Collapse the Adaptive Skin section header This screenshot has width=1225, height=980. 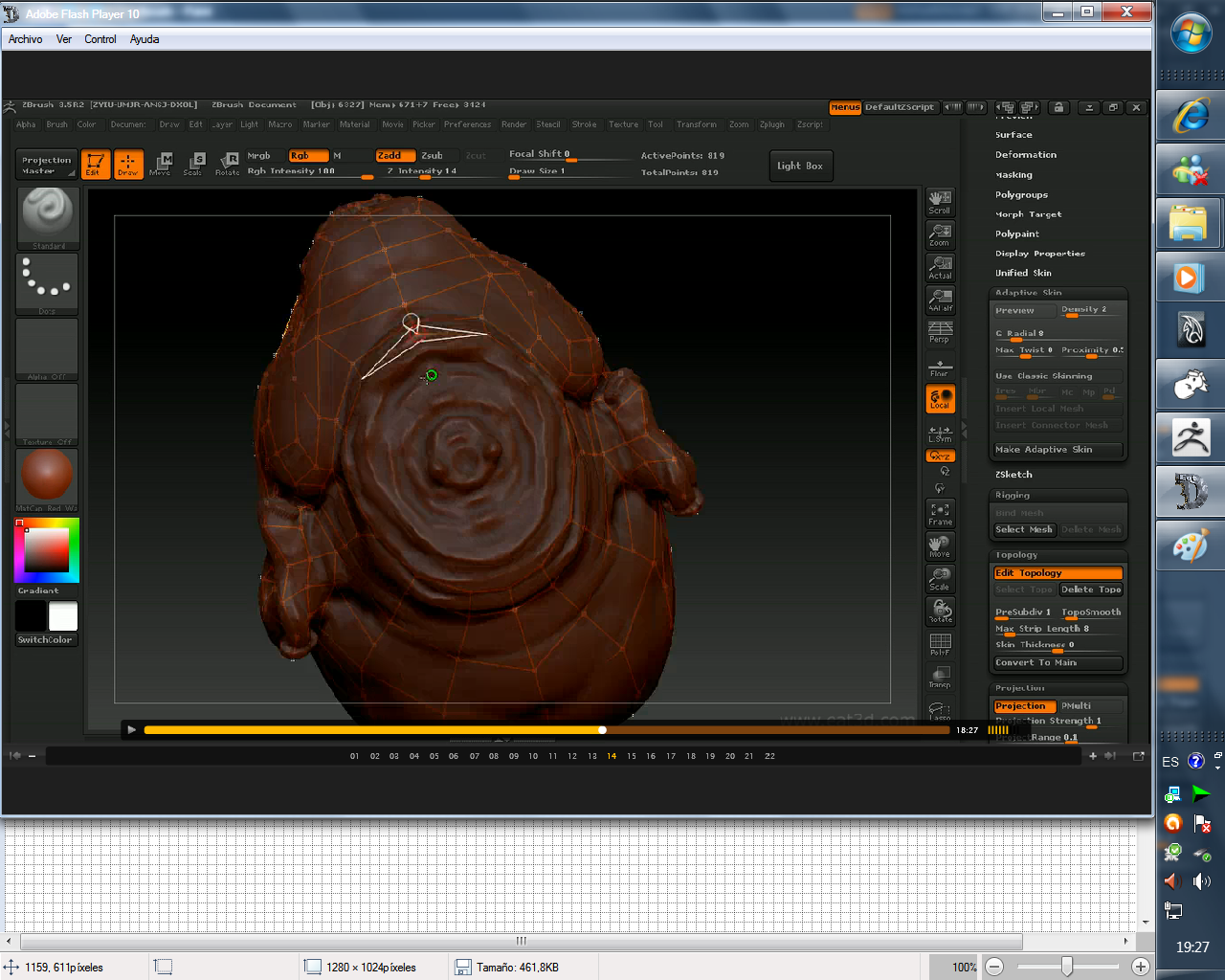(x=1028, y=293)
